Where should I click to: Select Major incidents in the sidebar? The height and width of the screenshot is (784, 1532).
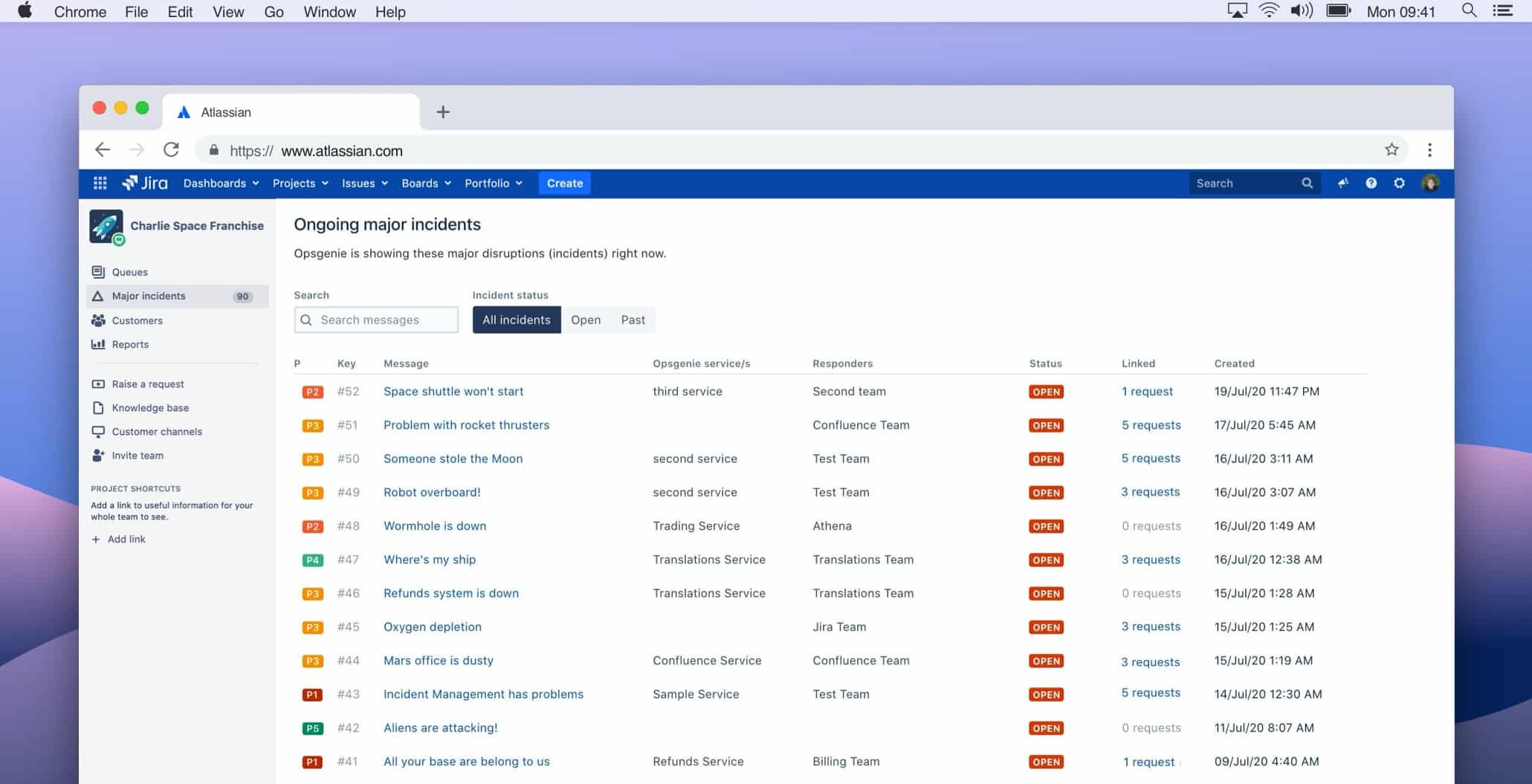177,296
